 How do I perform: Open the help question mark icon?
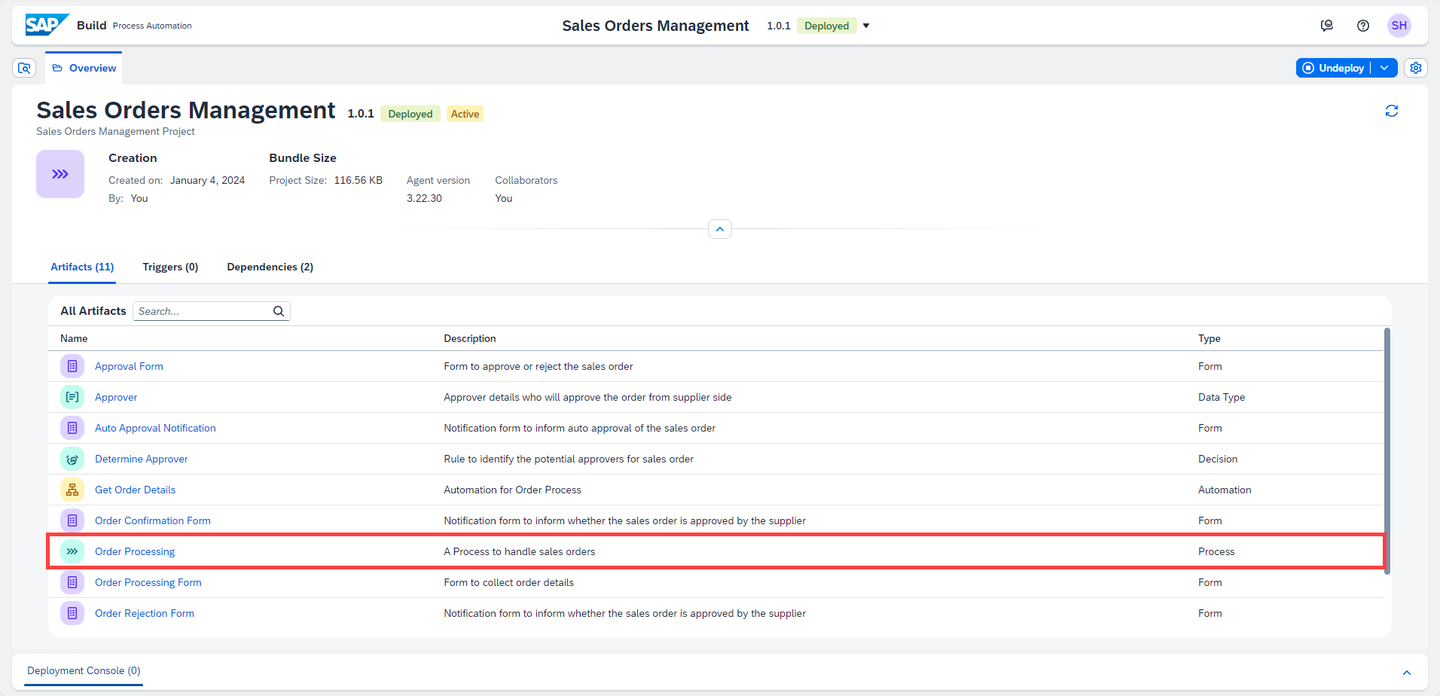[1363, 26]
